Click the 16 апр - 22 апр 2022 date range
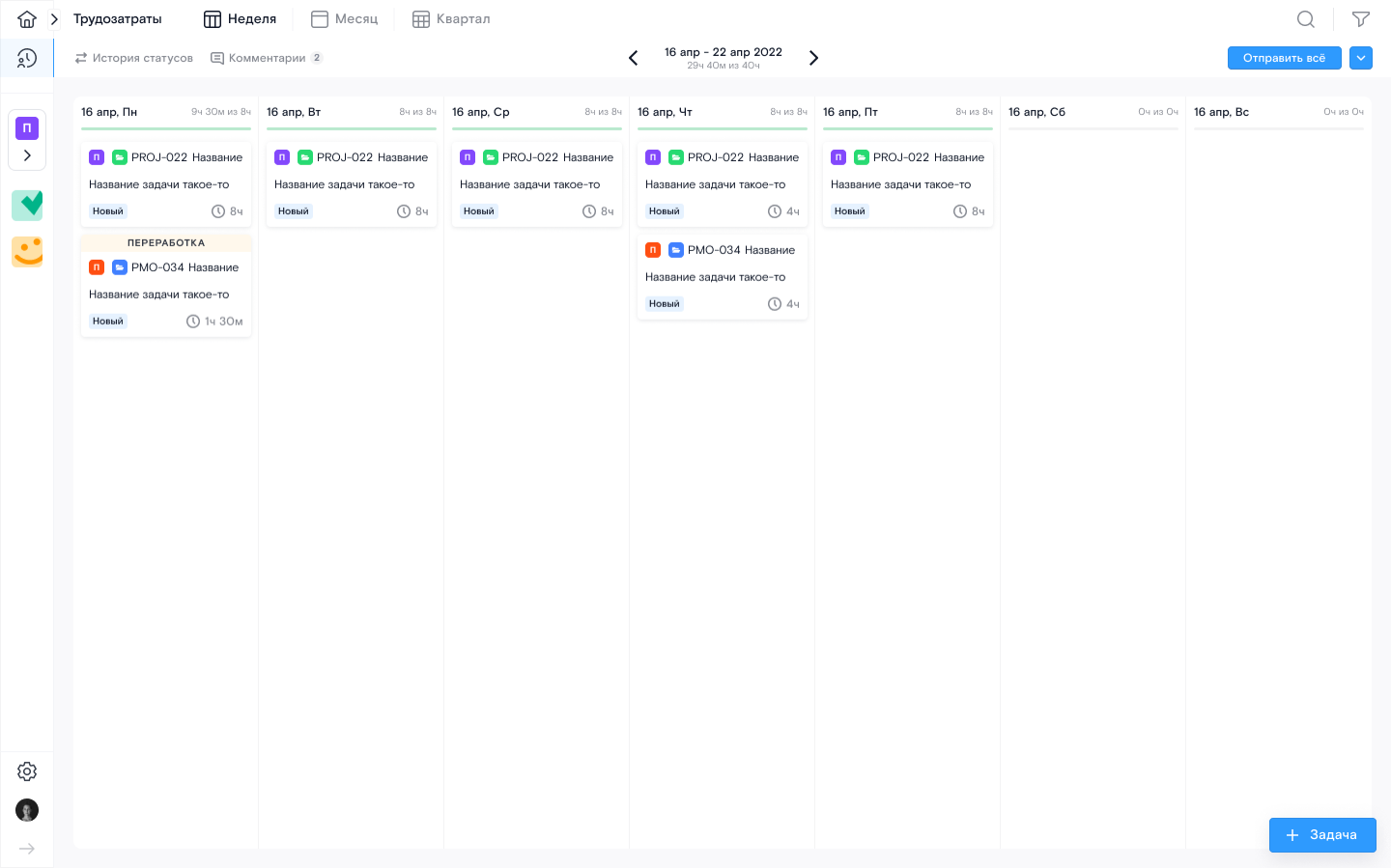 click(724, 52)
